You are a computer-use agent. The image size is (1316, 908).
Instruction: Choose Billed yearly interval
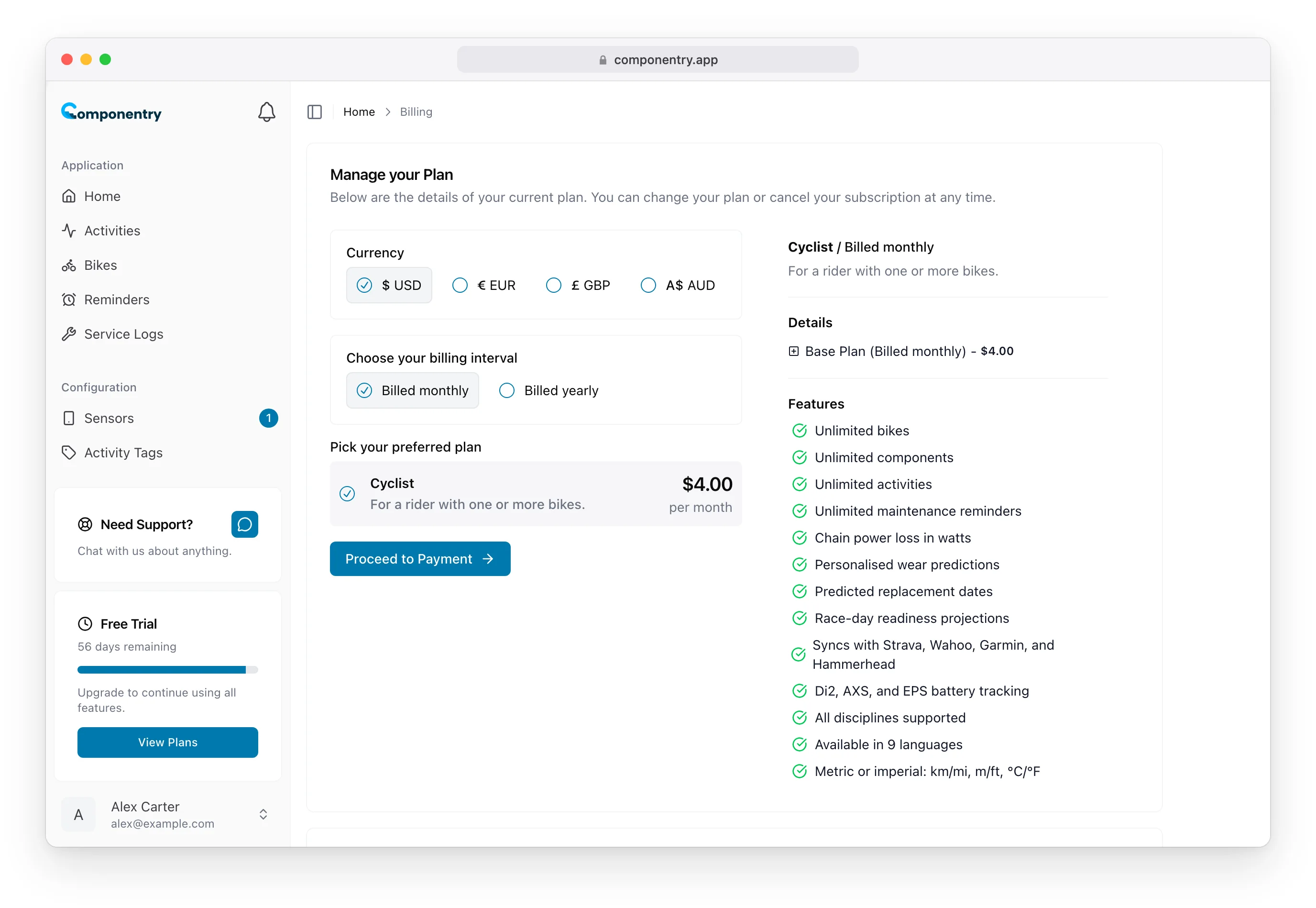click(549, 390)
